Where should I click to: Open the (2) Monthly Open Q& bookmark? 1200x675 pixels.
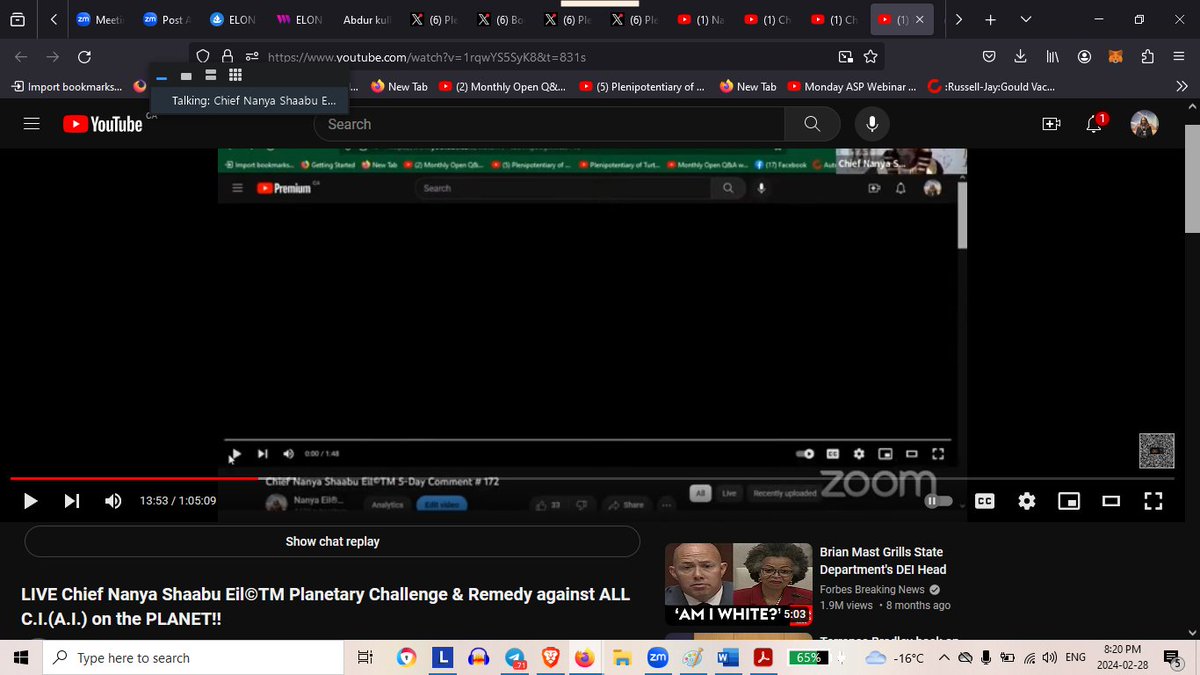[501, 87]
